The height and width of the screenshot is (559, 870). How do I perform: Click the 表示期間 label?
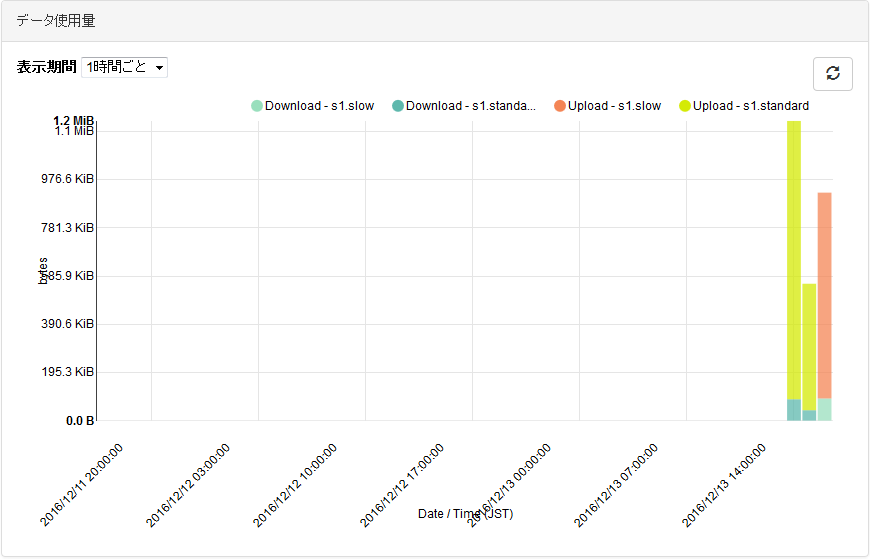pyautogui.click(x=47, y=67)
